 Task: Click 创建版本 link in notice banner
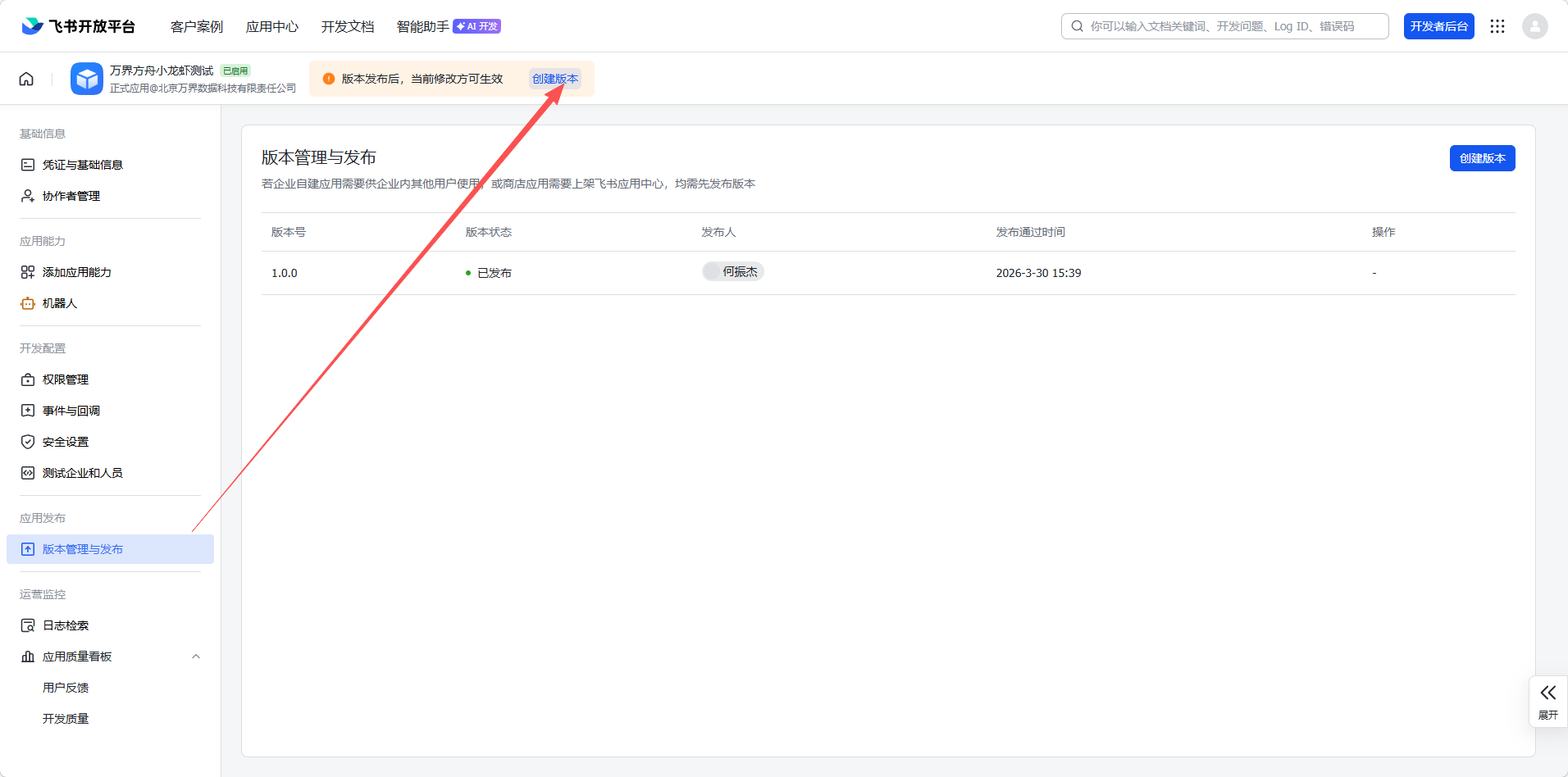555,79
